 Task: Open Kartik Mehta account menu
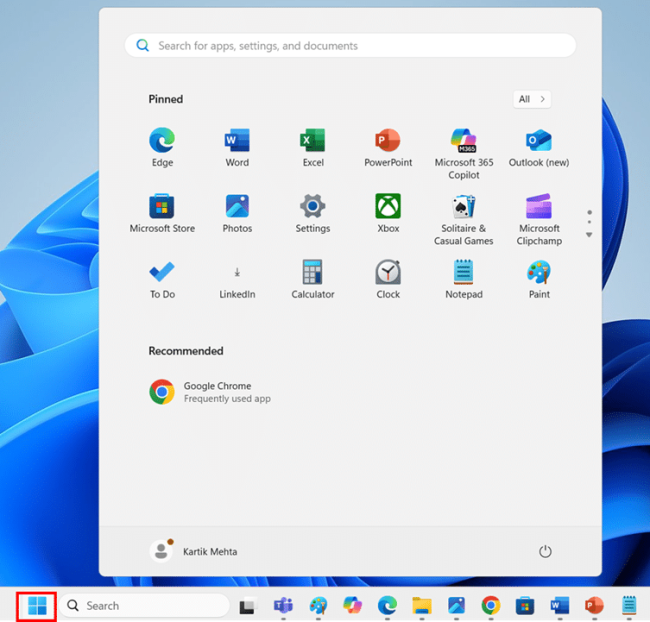pyautogui.click(x=194, y=552)
